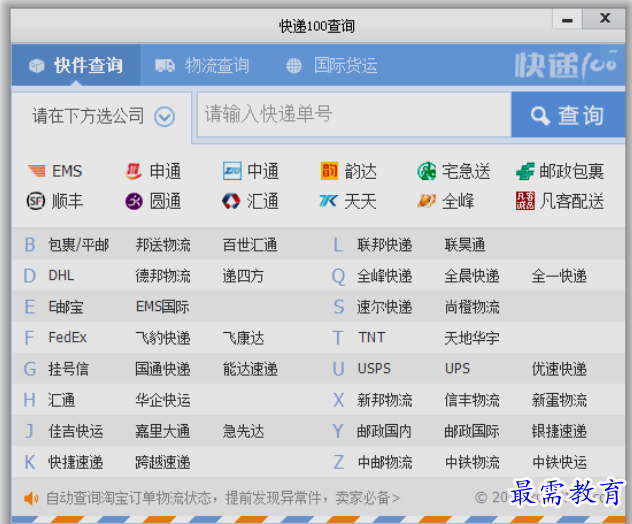Image resolution: width=632 pixels, height=524 pixels.
Task: Pick the 中通 courier logo
Action: pos(232,171)
